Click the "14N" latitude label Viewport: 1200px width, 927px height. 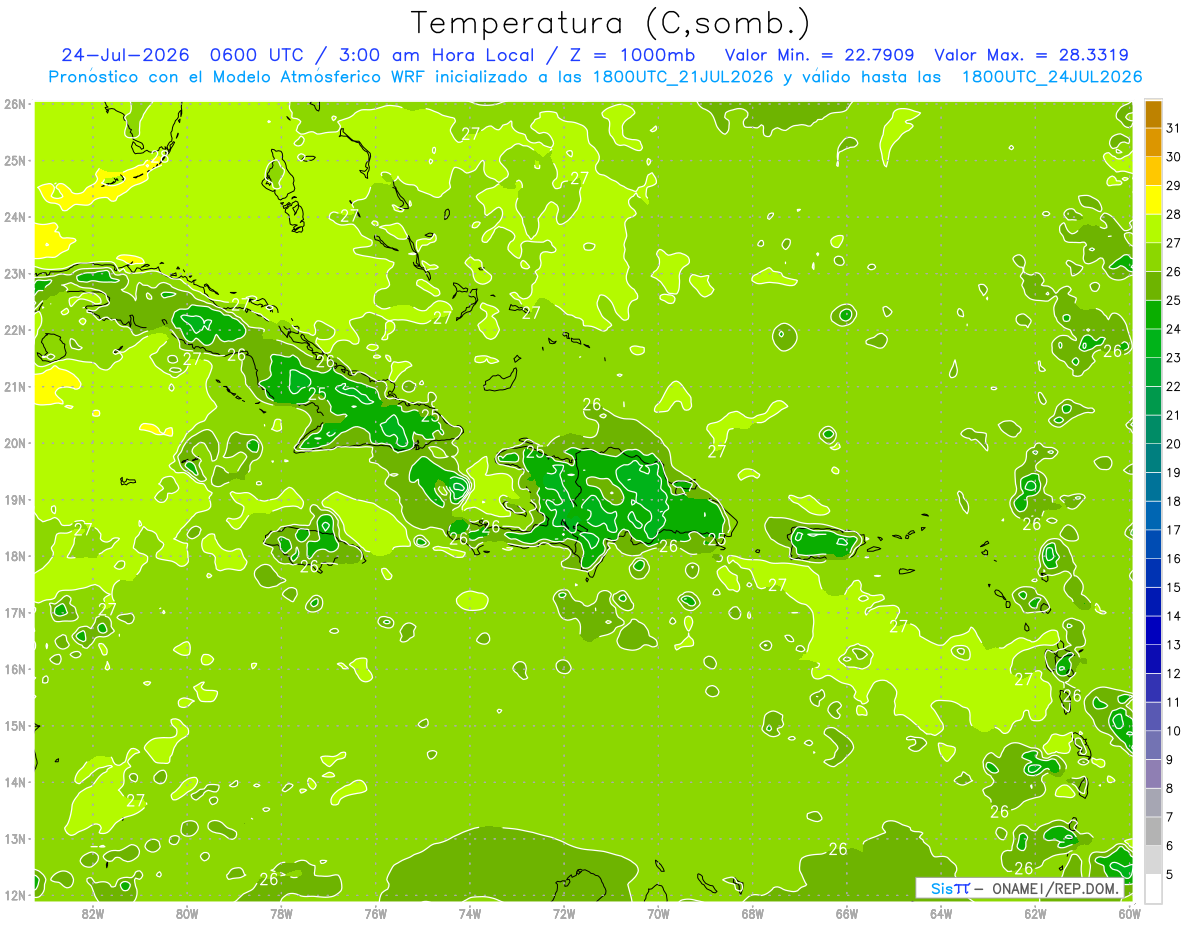pos(14,782)
